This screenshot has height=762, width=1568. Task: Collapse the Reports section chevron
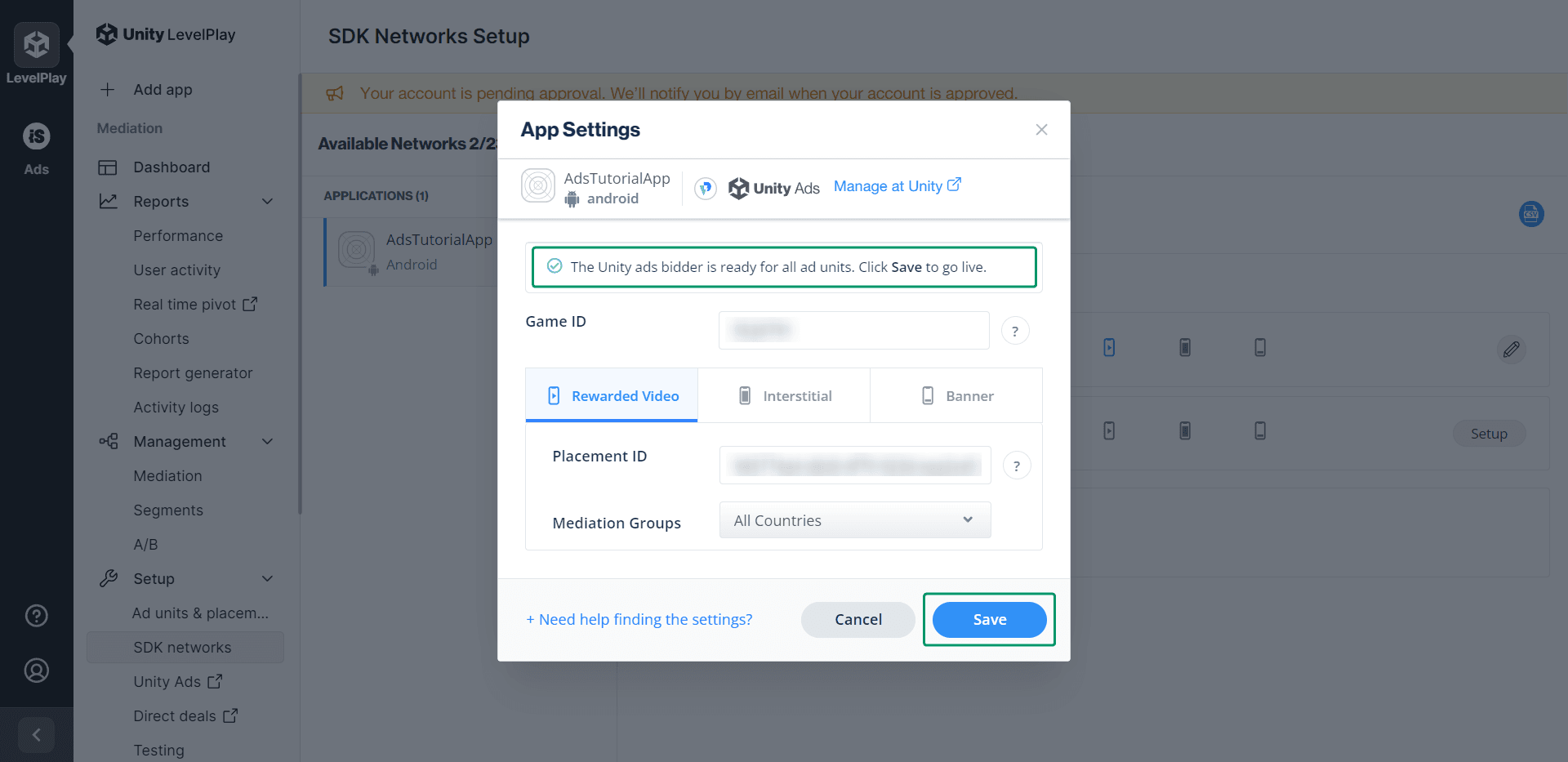268,201
